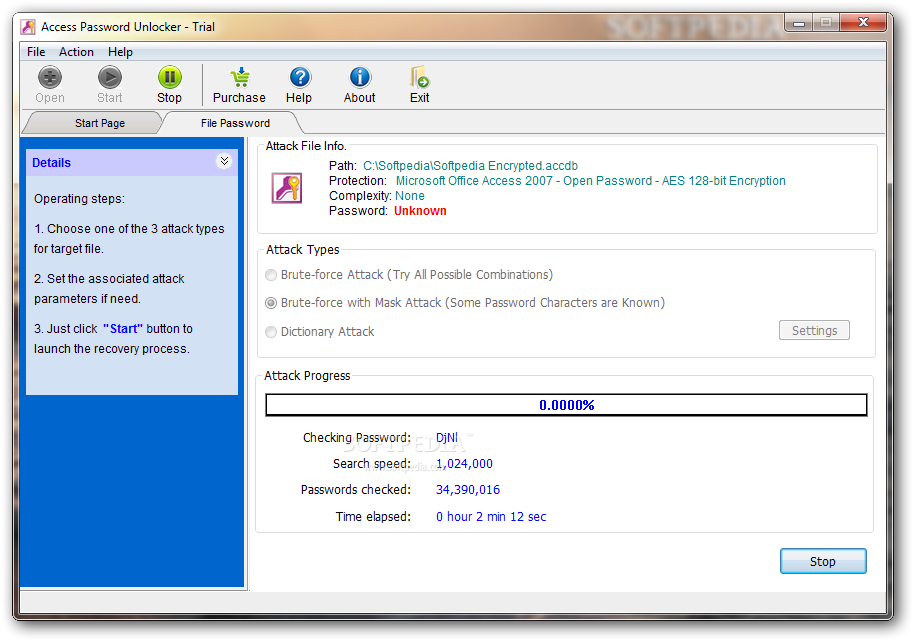Click the Stop button at bottom right
The image size is (914, 641).
(x=823, y=561)
